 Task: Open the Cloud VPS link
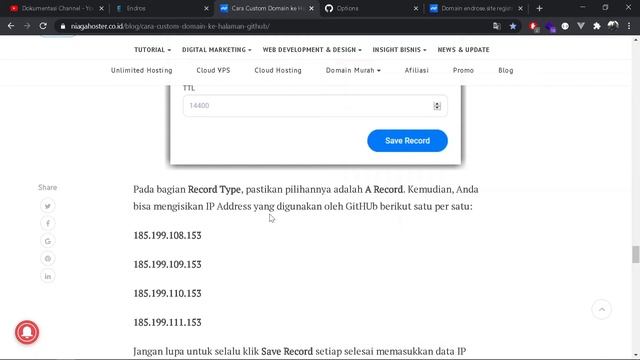[213, 70]
